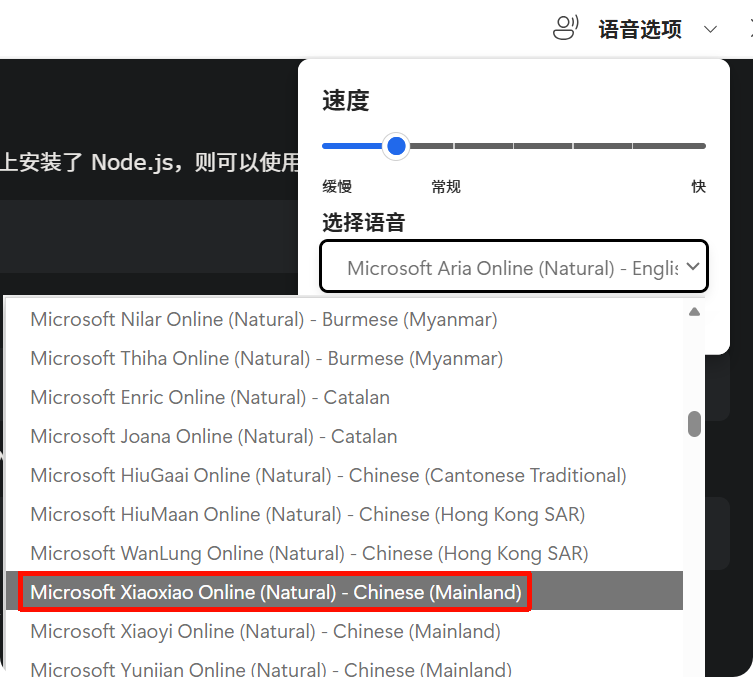Open the 语音选项 voice options menu
The image size is (753, 677).
point(640,29)
